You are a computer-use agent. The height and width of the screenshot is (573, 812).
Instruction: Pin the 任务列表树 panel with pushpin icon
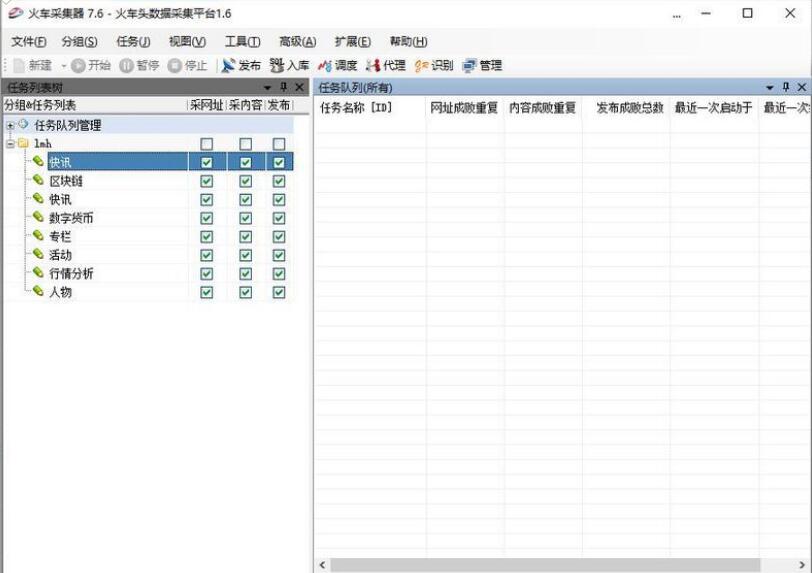[x=283, y=88]
